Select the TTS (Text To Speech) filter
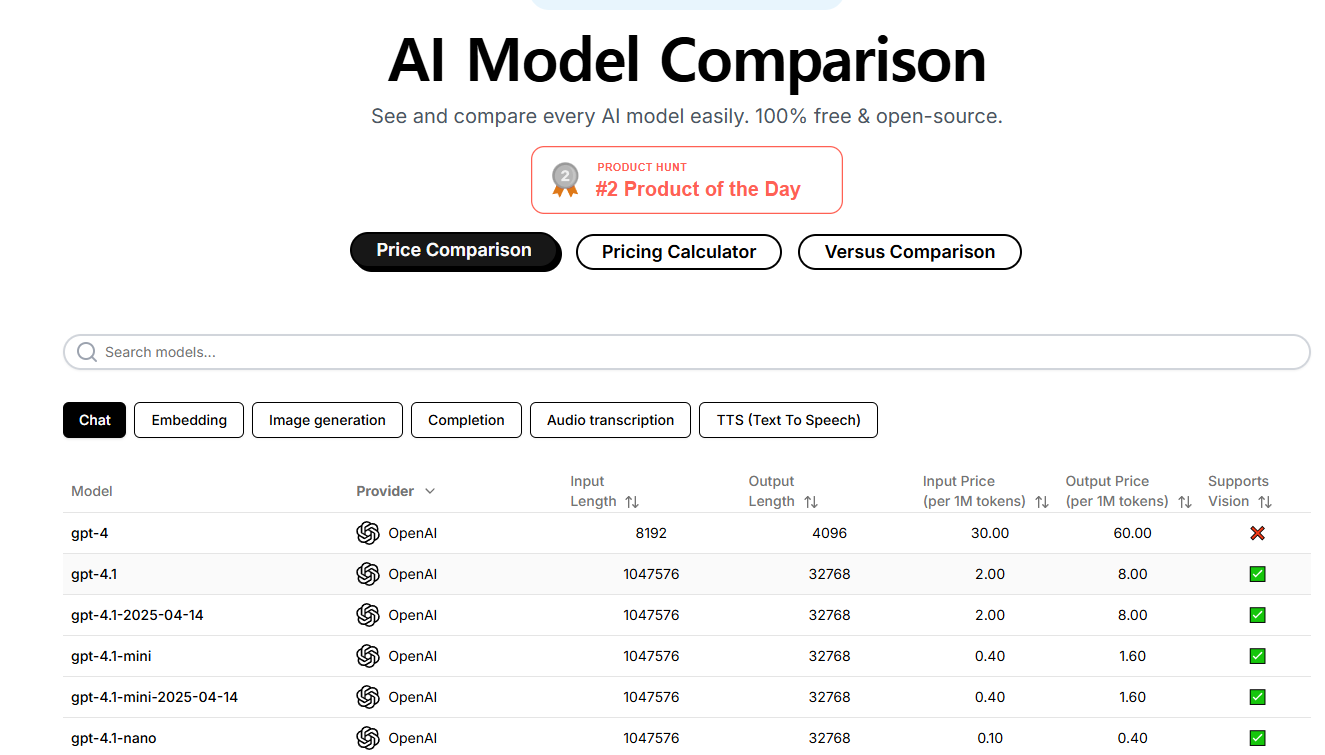The image size is (1325, 755). [788, 420]
